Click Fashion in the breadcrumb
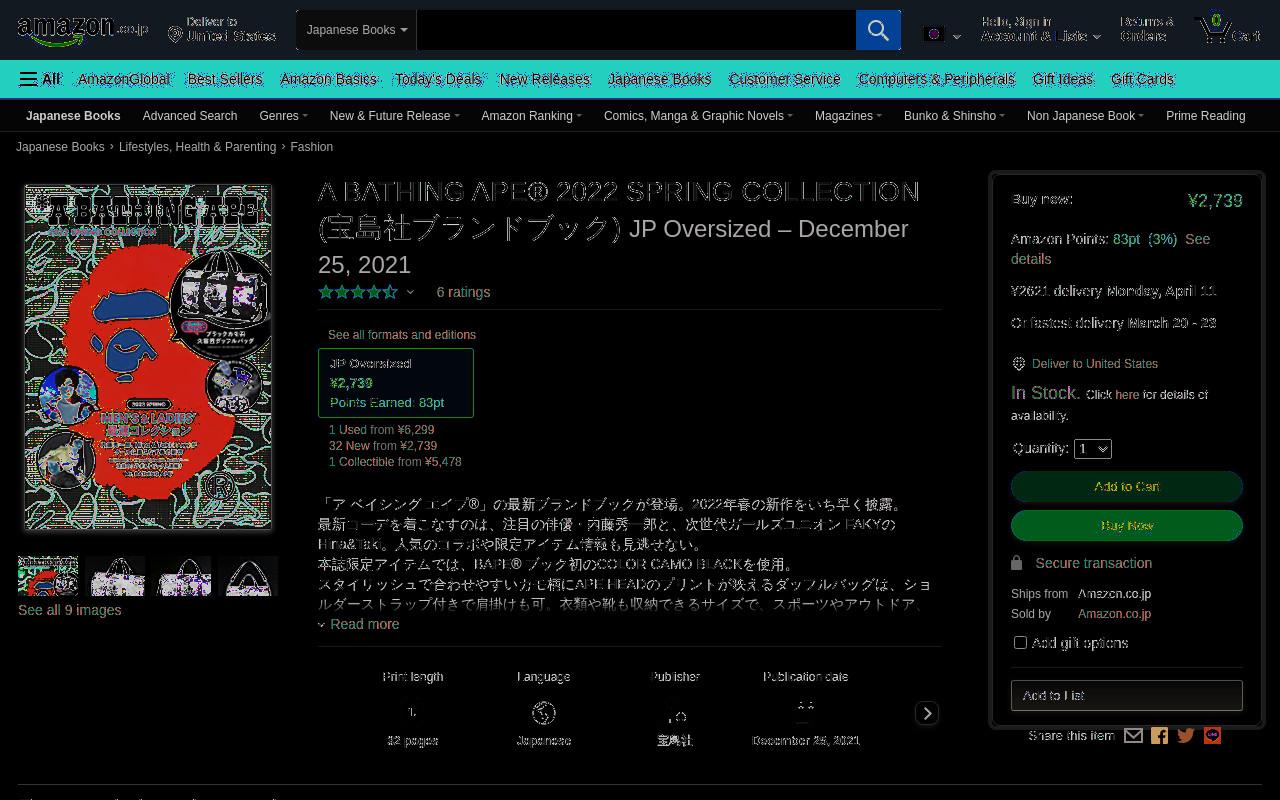The width and height of the screenshot is (1280, 800). [312, 147]
